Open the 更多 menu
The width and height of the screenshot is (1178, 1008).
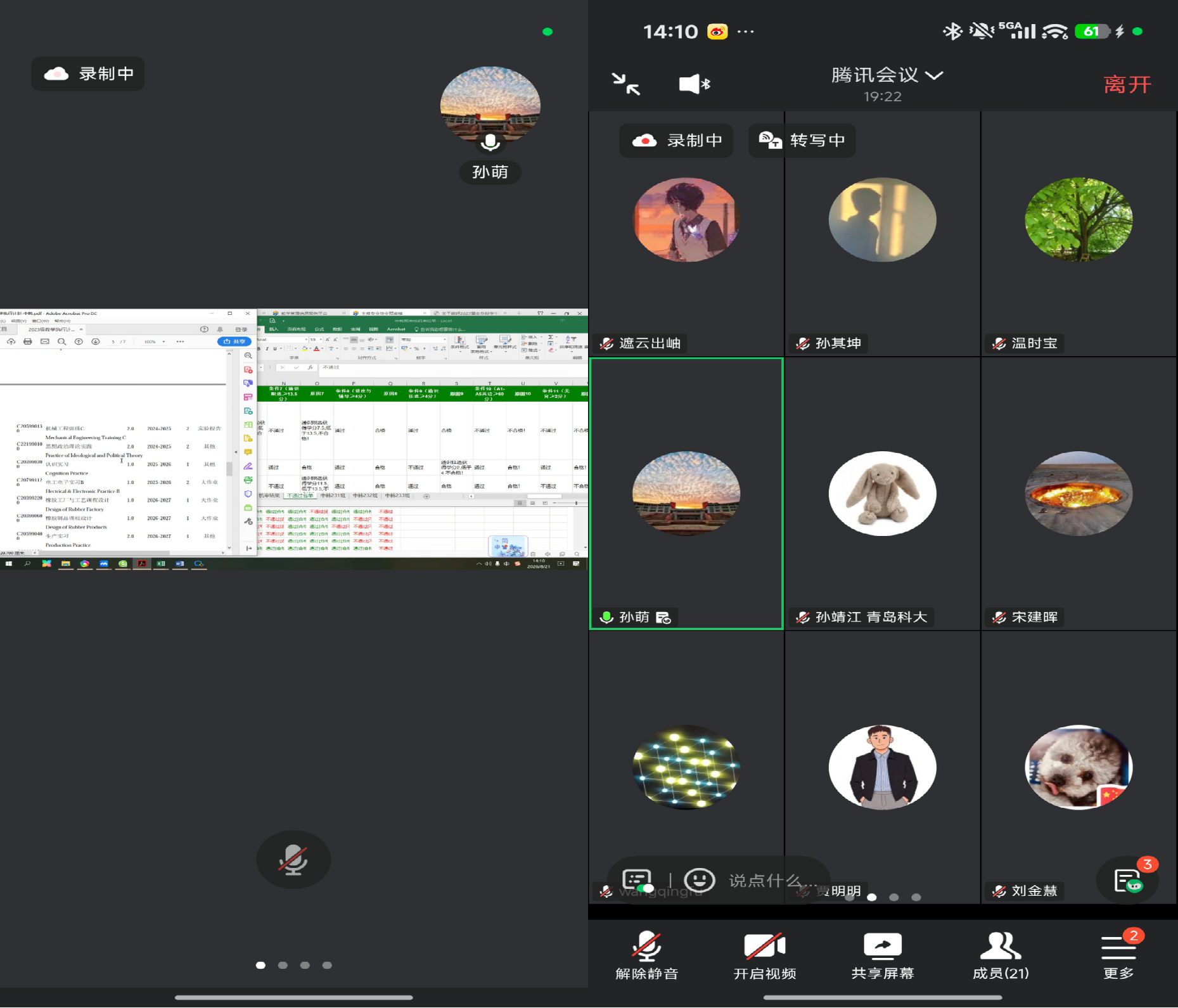[1118, 955]
